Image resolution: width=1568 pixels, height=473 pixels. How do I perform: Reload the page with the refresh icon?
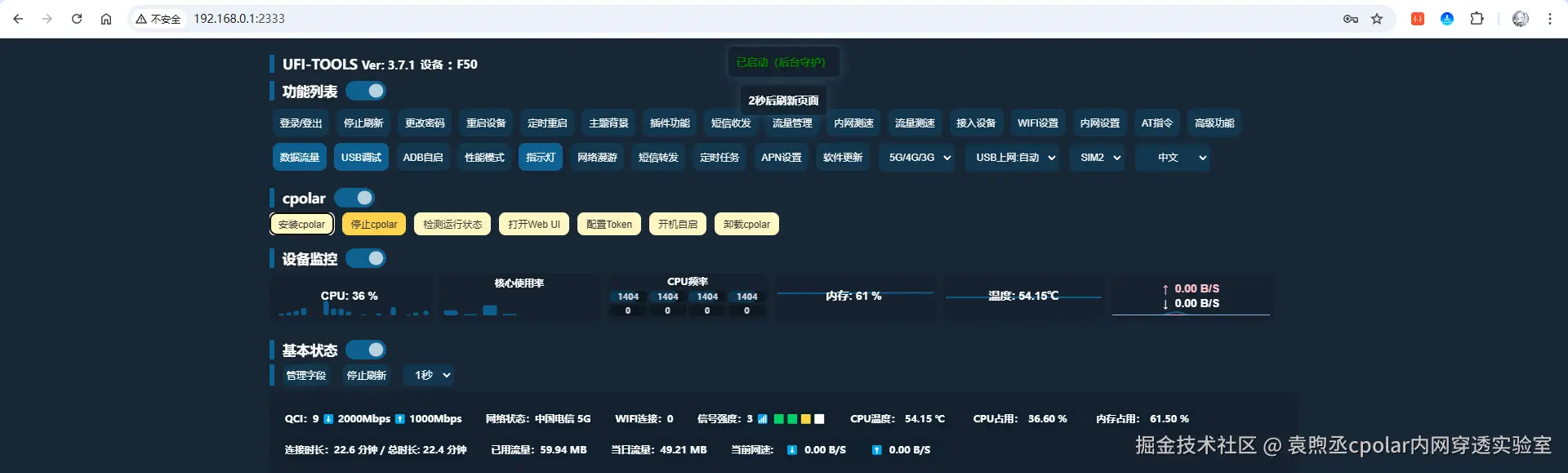77,19
